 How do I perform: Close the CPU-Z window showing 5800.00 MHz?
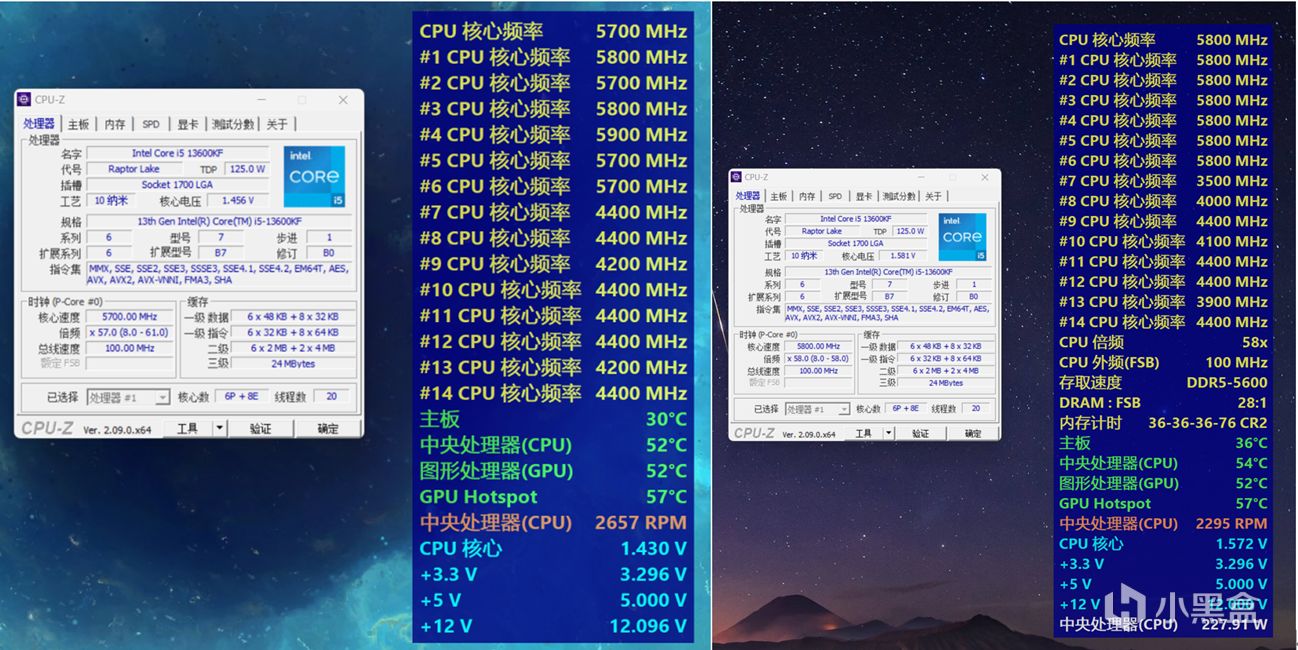(x=985, y=177)
